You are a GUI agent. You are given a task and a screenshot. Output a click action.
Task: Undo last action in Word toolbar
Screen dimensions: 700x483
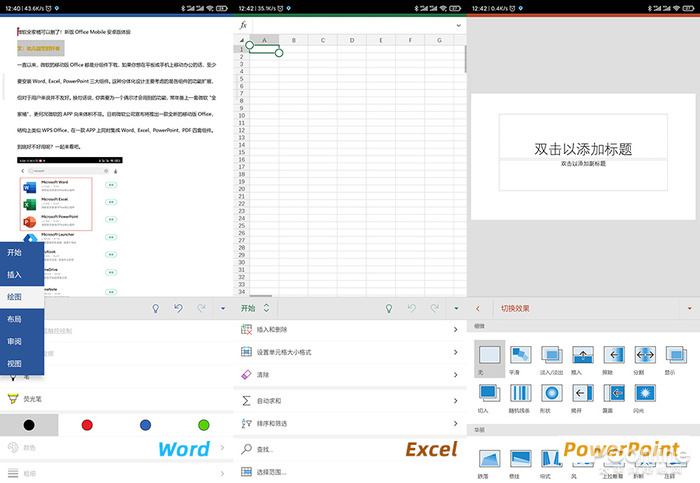(x=179, y=308)
